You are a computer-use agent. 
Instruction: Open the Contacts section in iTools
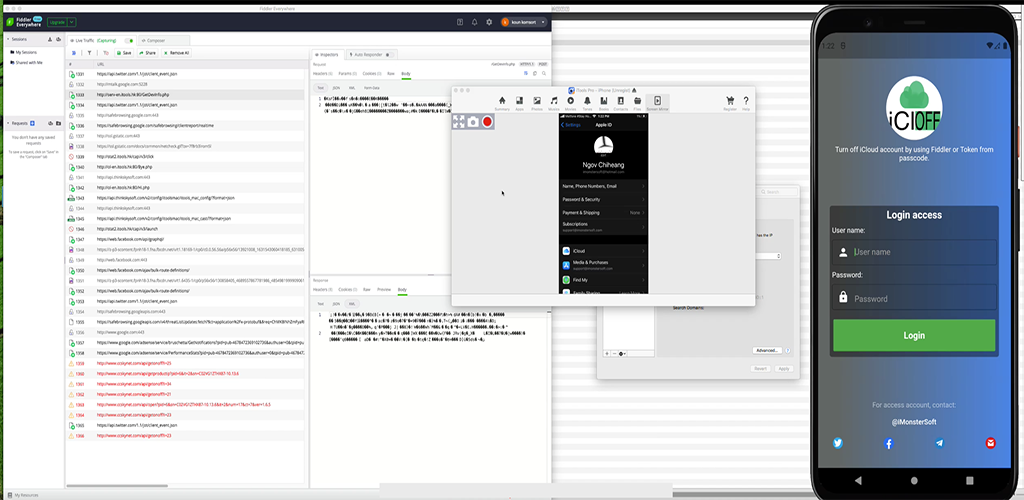click(620, 103)
